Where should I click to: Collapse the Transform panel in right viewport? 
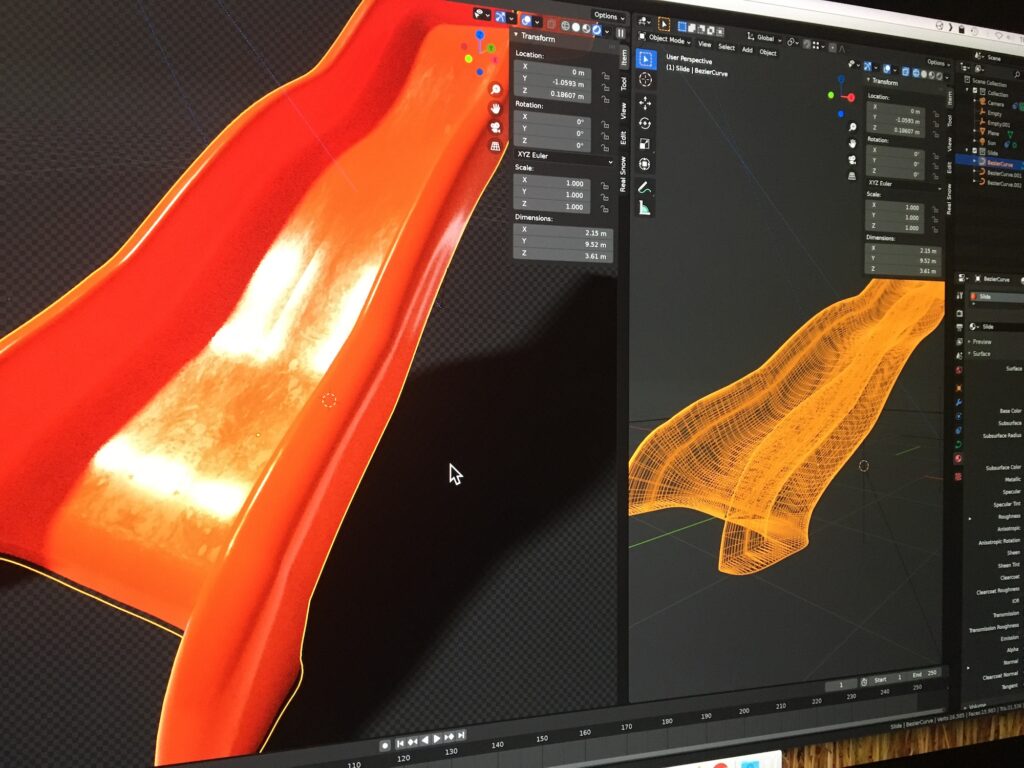(883, 82)
